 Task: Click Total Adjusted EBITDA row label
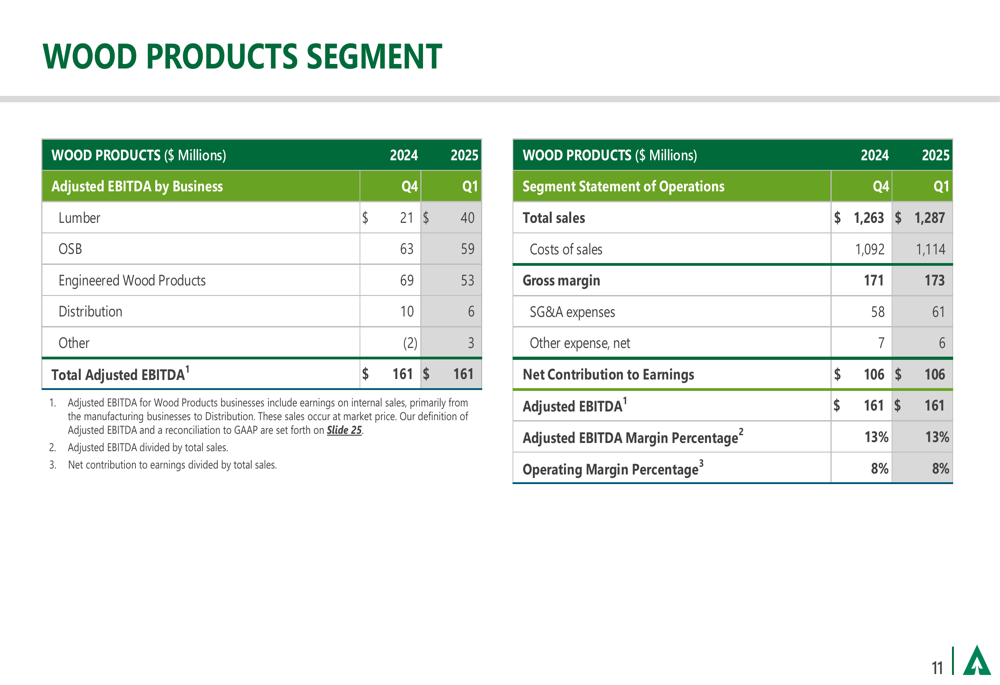121,374
